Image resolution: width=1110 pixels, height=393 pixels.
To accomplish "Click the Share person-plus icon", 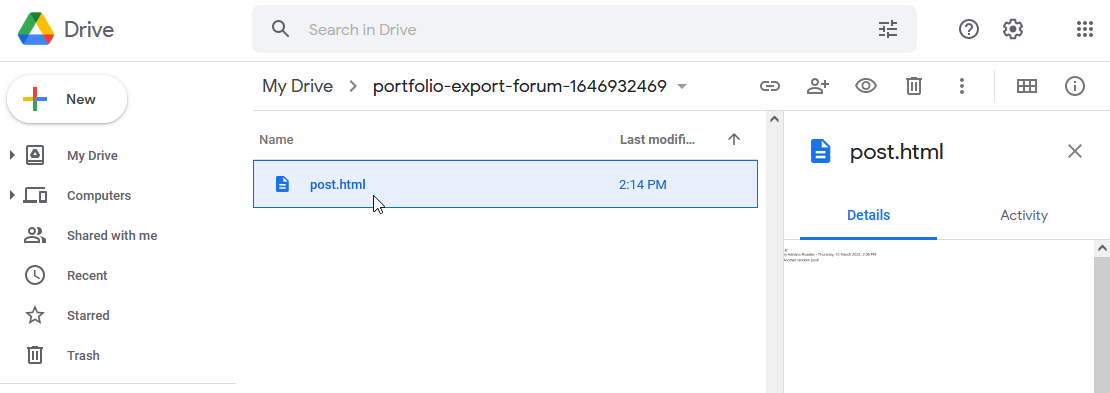I will [818, 86].
